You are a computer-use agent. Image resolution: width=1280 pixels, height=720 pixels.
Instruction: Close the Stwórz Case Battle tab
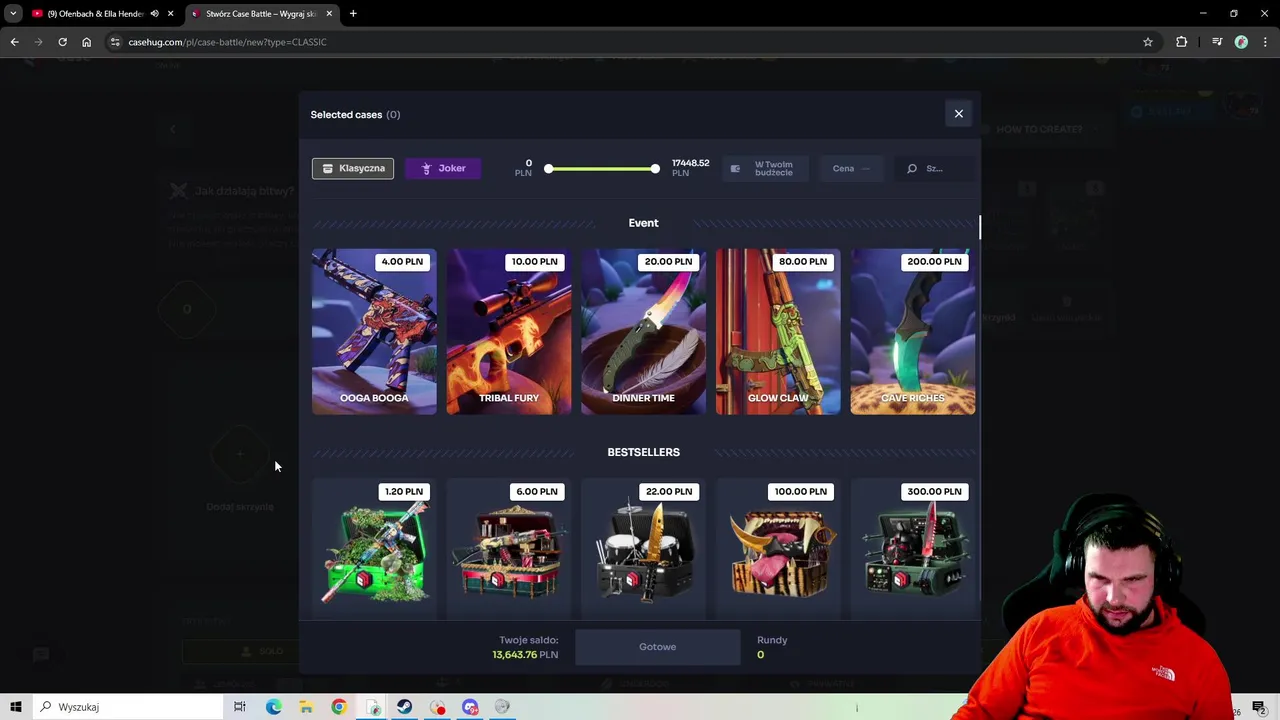[329, 14]
